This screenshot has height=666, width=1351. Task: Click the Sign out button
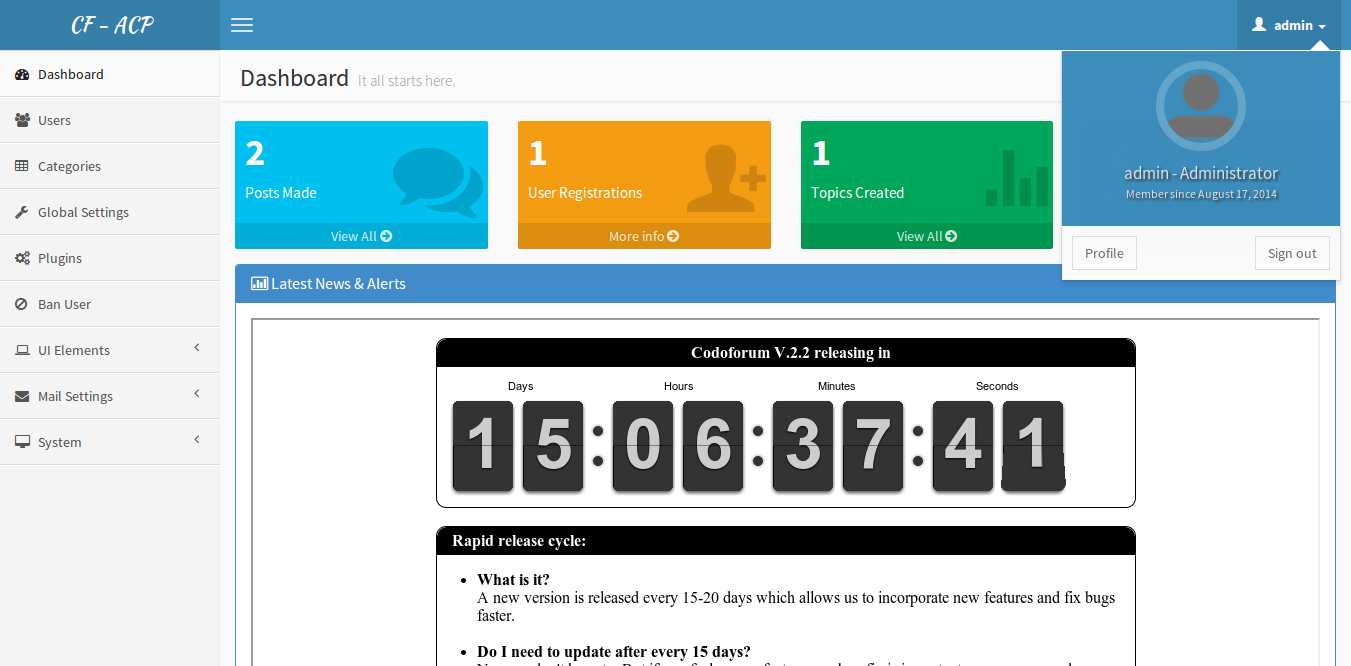point(1292,253)
